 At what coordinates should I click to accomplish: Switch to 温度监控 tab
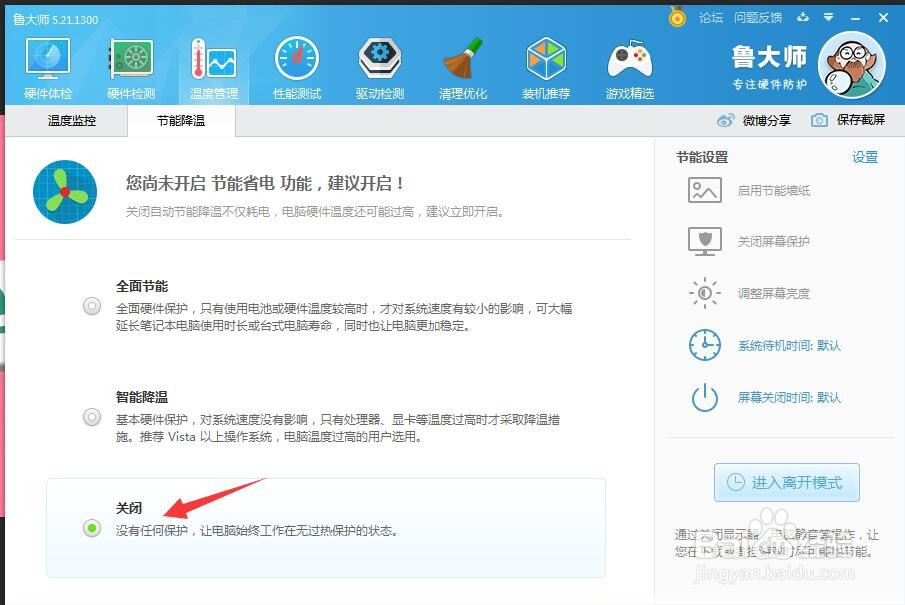pos(72,121)
